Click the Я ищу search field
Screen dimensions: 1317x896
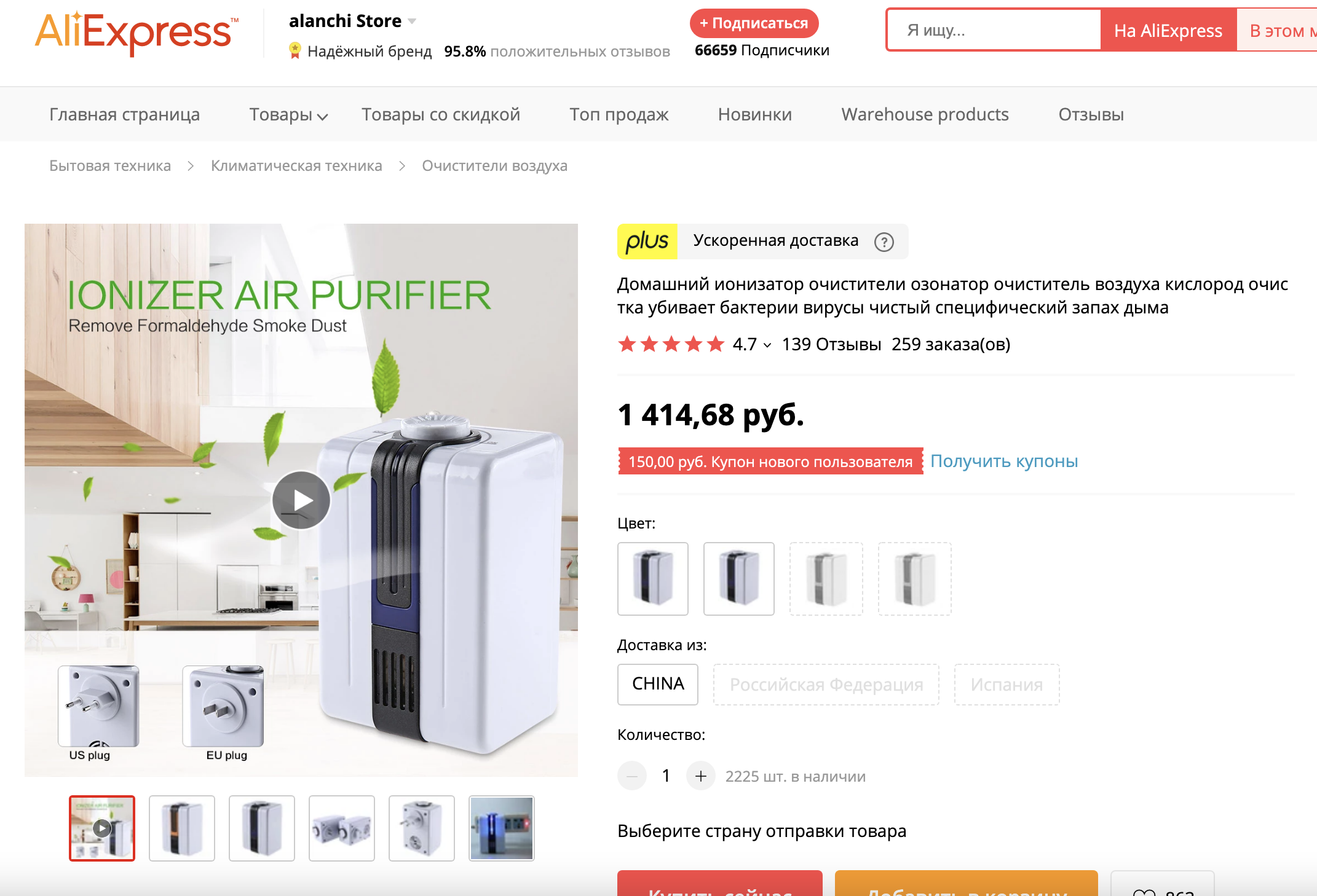coord(993,30)
